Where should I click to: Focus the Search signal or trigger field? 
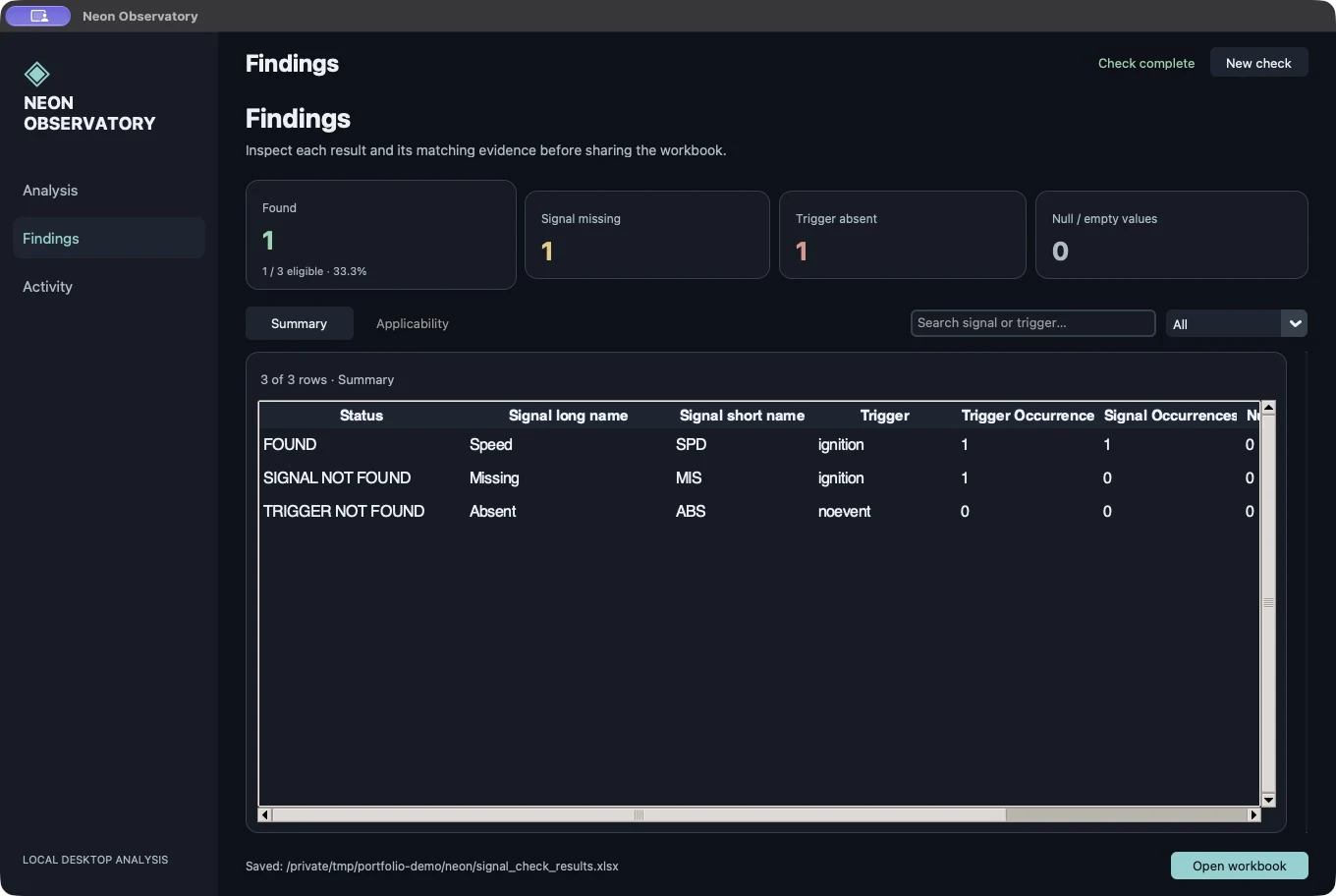point(1032,323)
